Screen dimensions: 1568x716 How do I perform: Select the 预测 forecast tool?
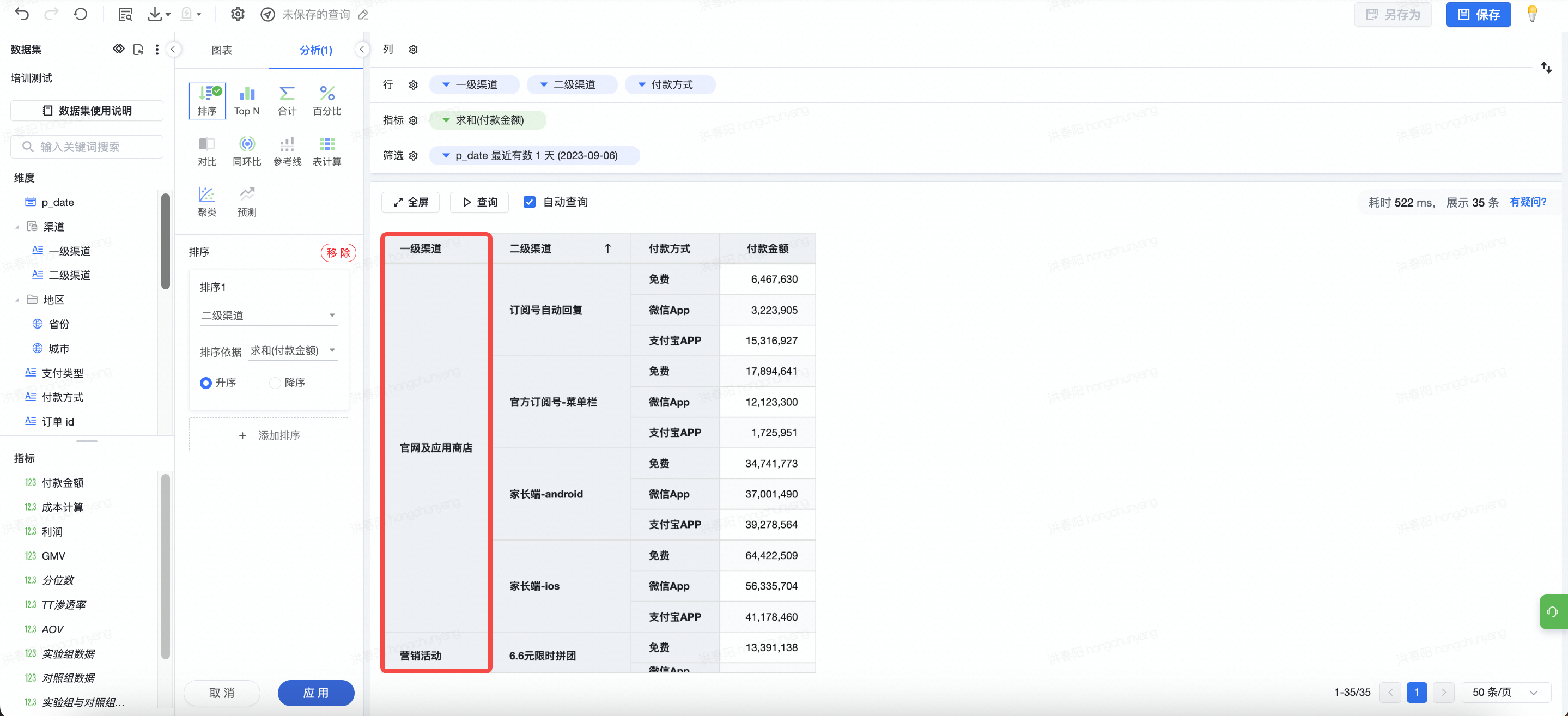click(x=246, y=202)
